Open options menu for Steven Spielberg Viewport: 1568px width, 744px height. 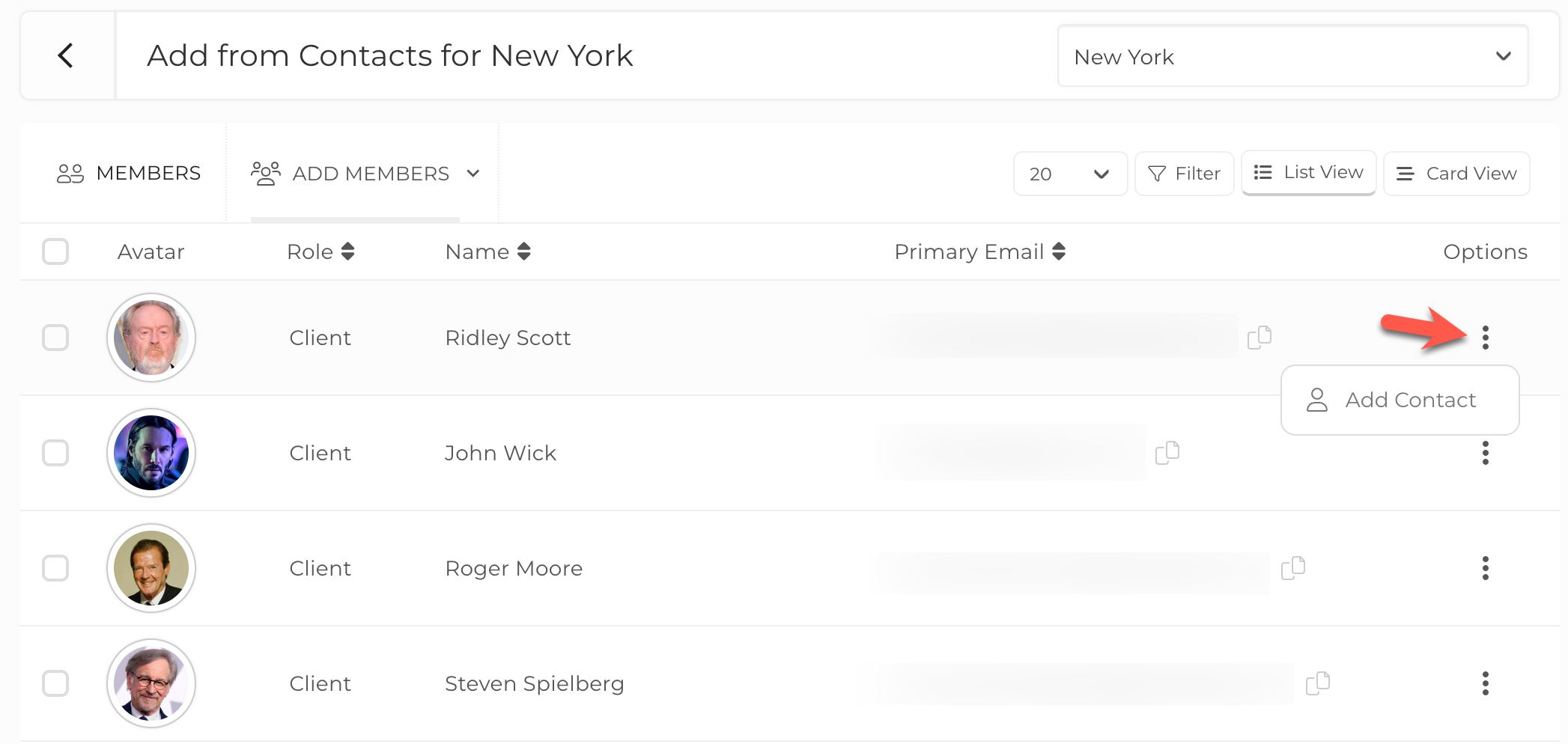(x=1486, y=683)
